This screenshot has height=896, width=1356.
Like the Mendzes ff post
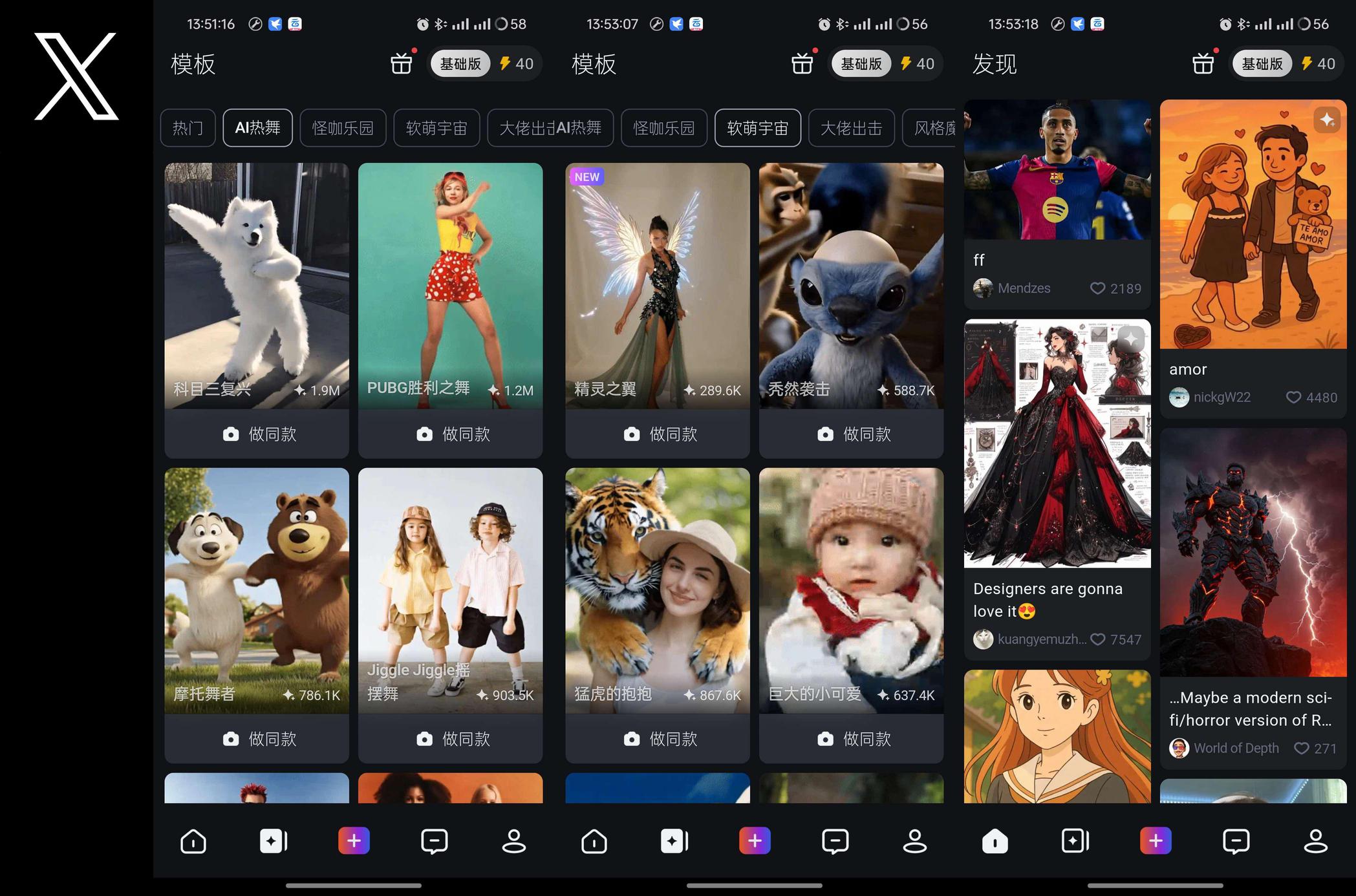[x=1097, y=288]
